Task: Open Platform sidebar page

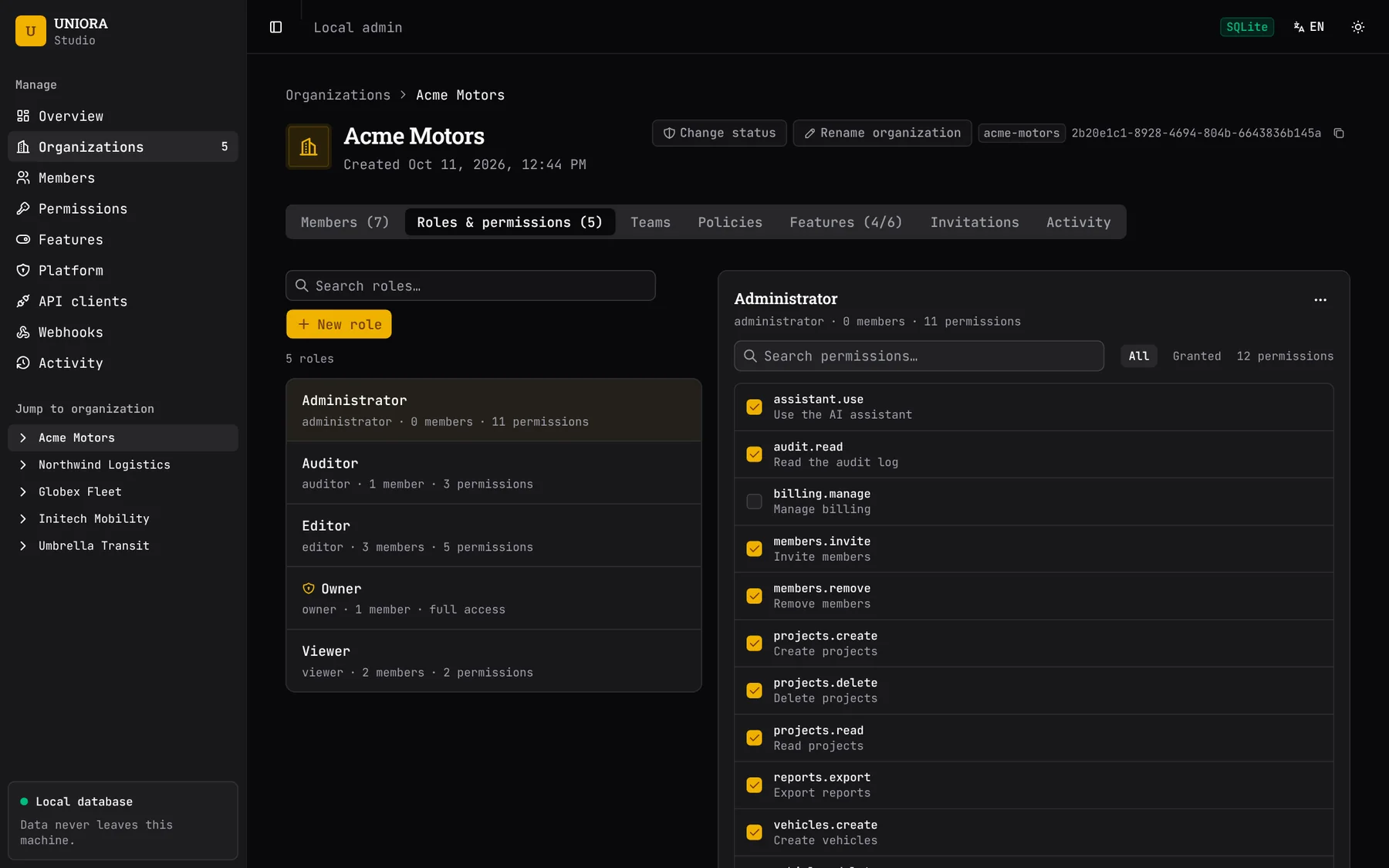Action: (123, 270)
